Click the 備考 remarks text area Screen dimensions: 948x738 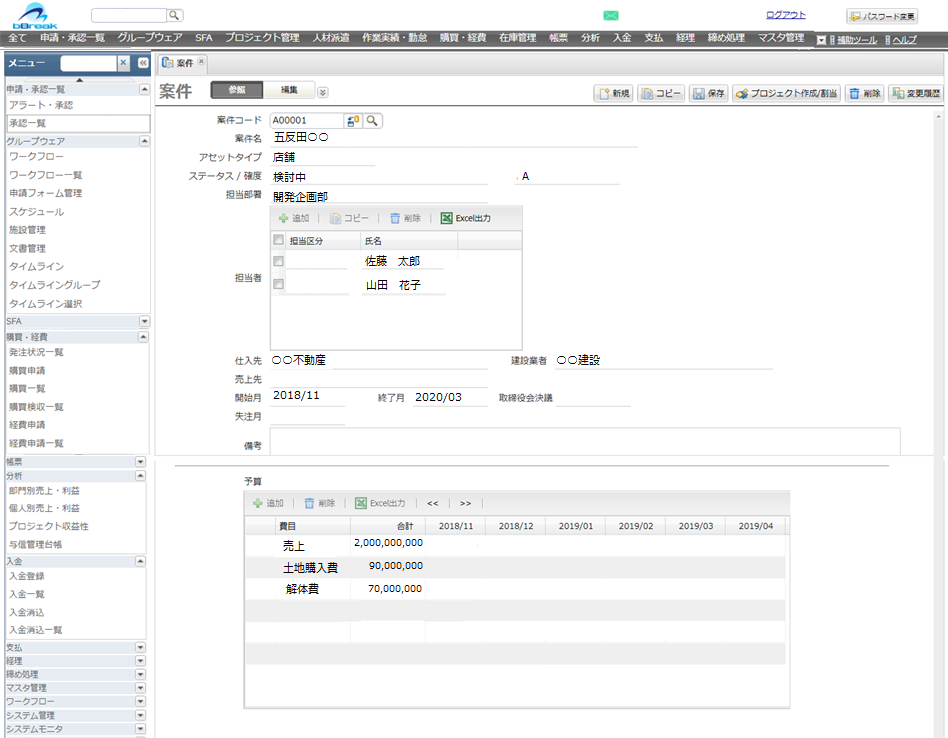584,441
